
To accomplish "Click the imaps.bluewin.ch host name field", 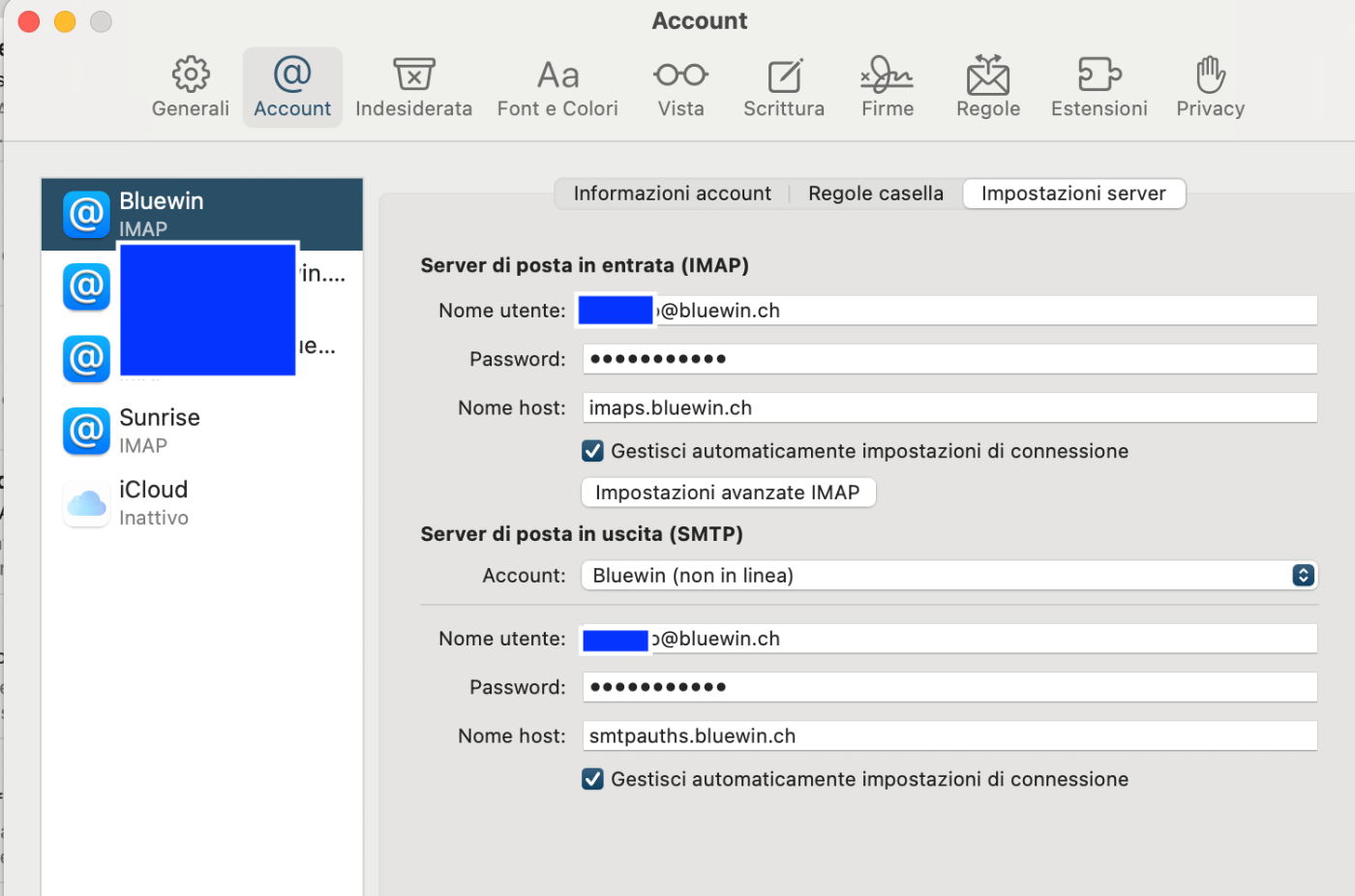I will (x=949, y=407).
